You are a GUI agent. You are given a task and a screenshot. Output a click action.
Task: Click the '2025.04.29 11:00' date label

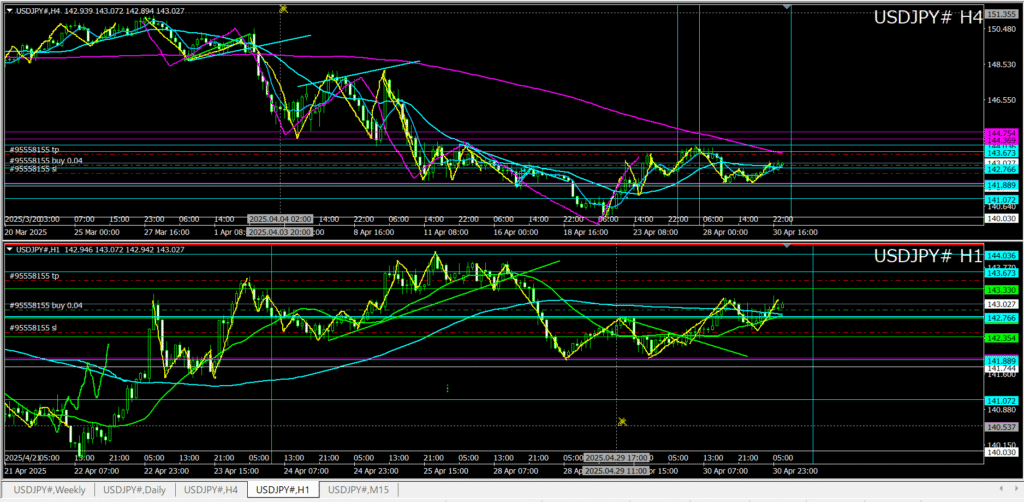tap(616, 470)
